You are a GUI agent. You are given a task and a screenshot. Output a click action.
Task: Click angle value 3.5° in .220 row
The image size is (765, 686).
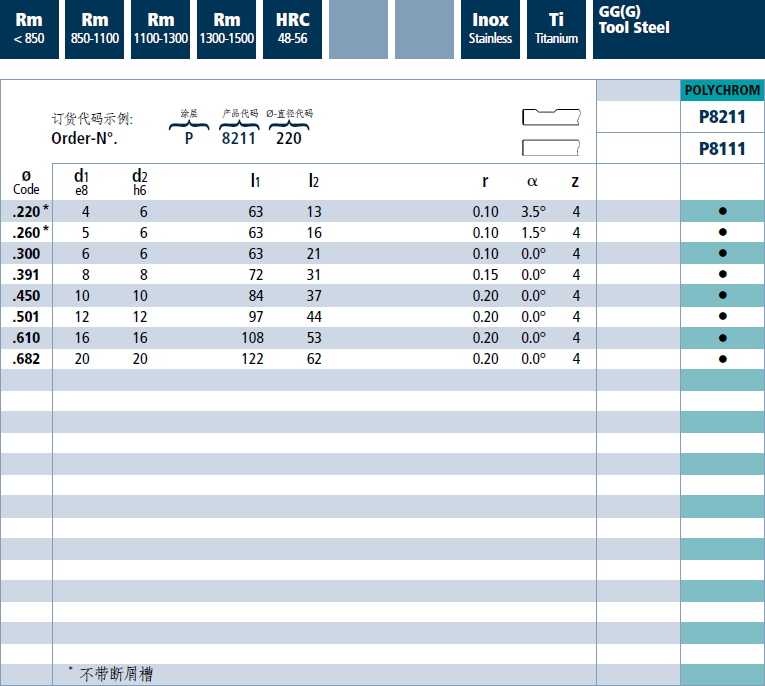point(533,212)
